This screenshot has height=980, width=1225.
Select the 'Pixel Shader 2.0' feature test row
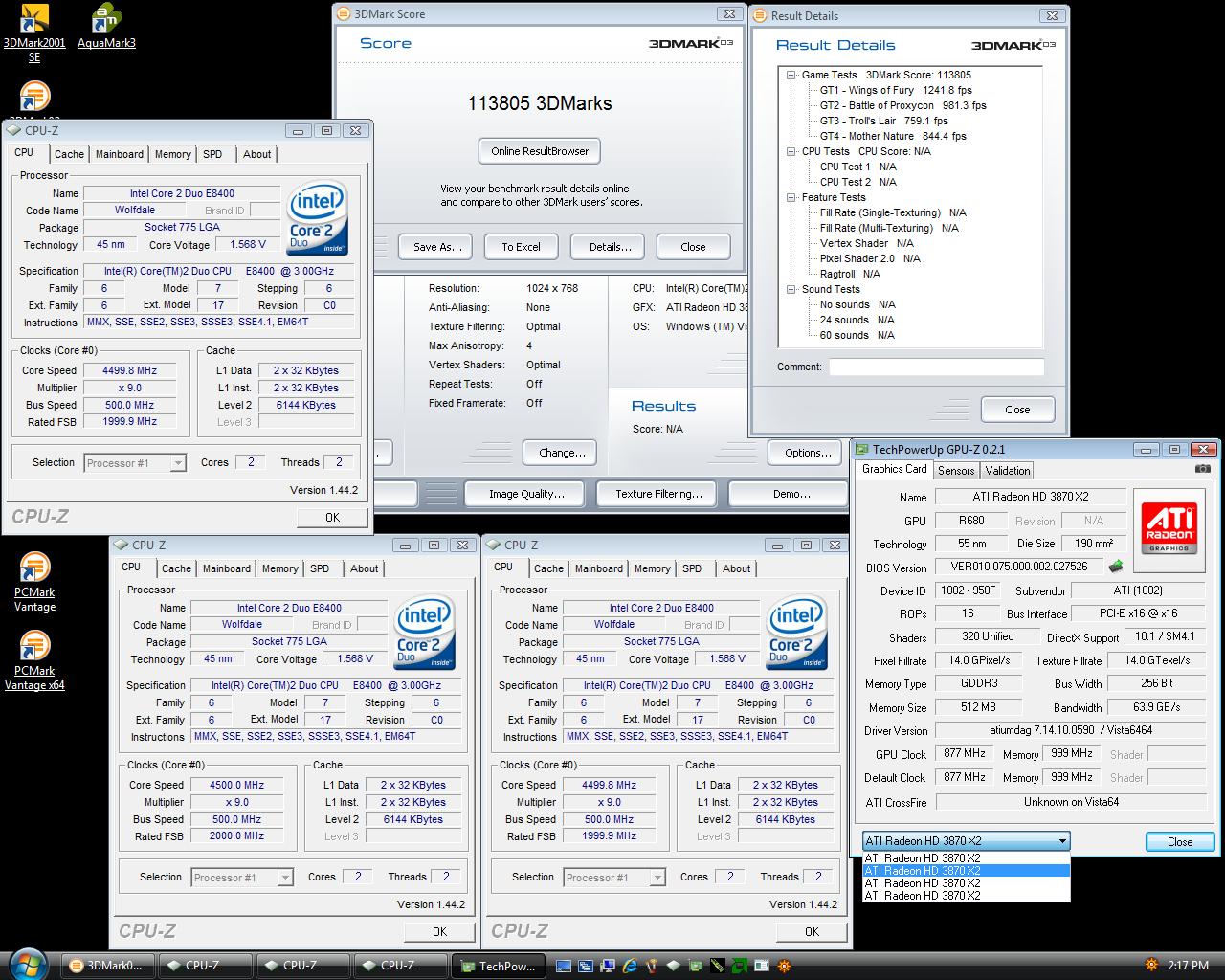point(870,258)
